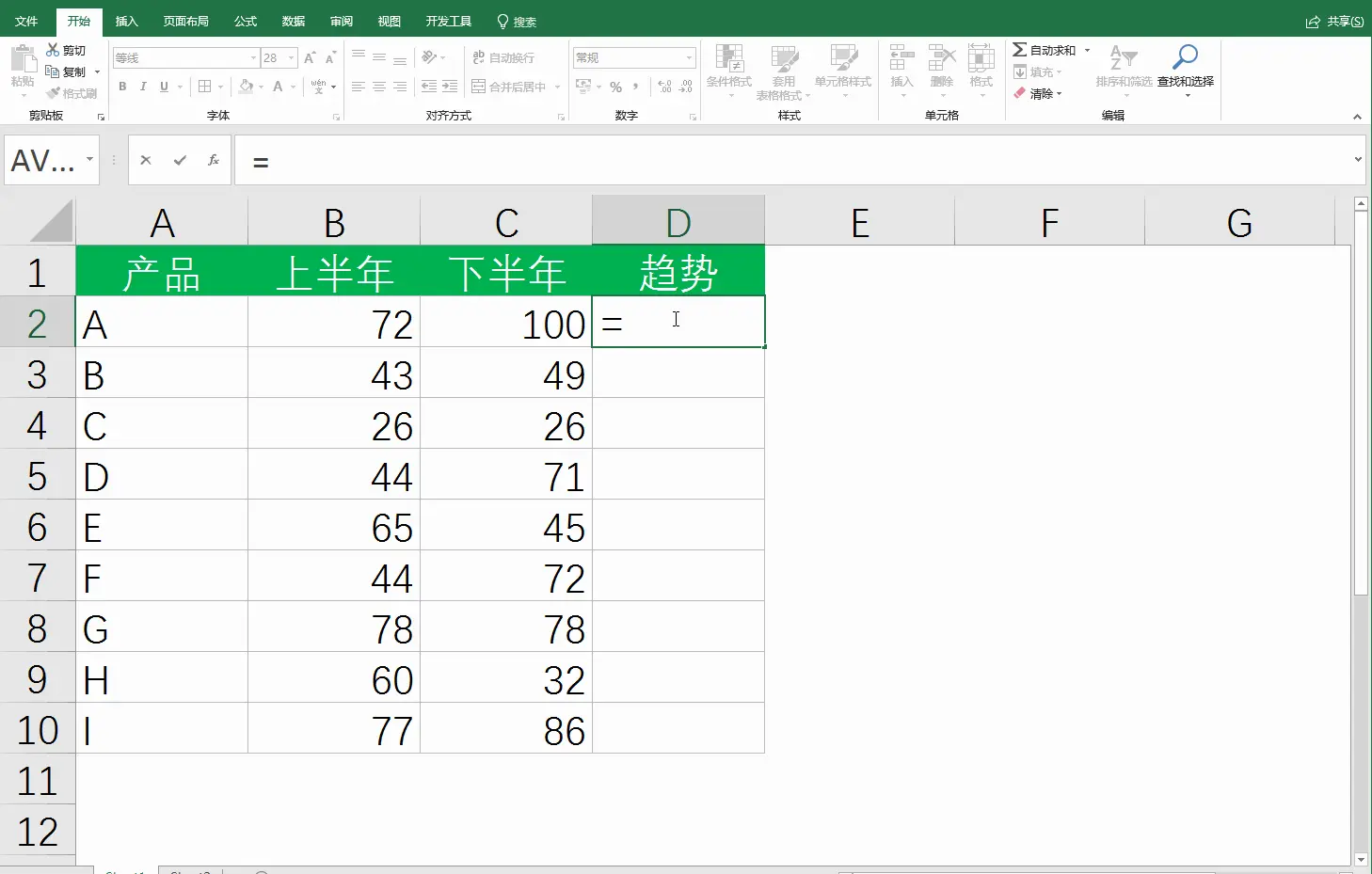Screen dimensions: 1372x874
Task: Collapse the ribbon using the chevron
Action: click(x=1357, y=117)
